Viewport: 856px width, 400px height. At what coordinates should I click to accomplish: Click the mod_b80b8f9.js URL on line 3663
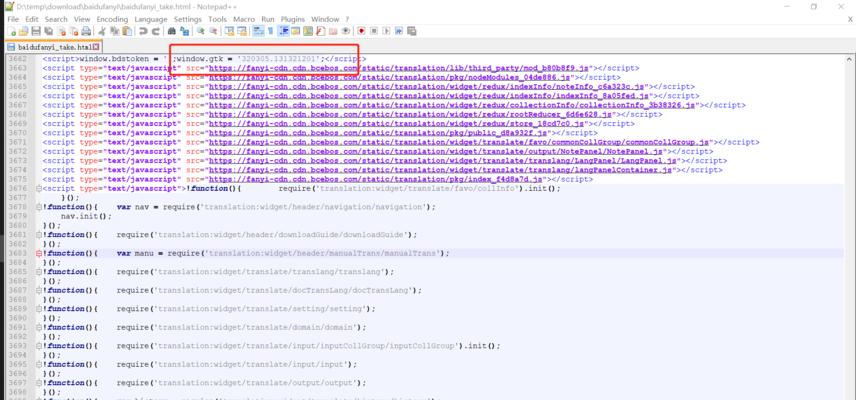pos(399,68)
